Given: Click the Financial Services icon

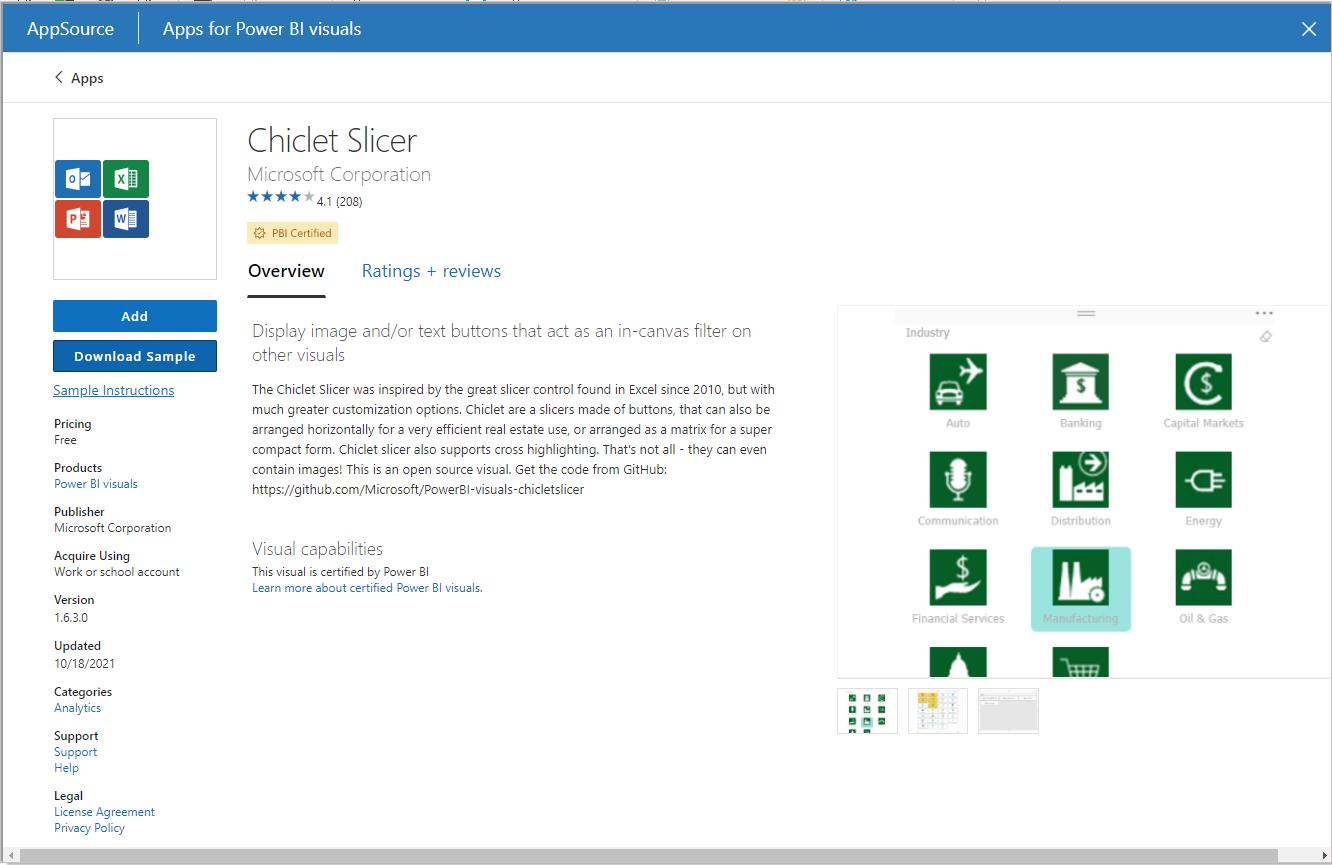Looking at the screenshot, I should [x=958, y=577].
